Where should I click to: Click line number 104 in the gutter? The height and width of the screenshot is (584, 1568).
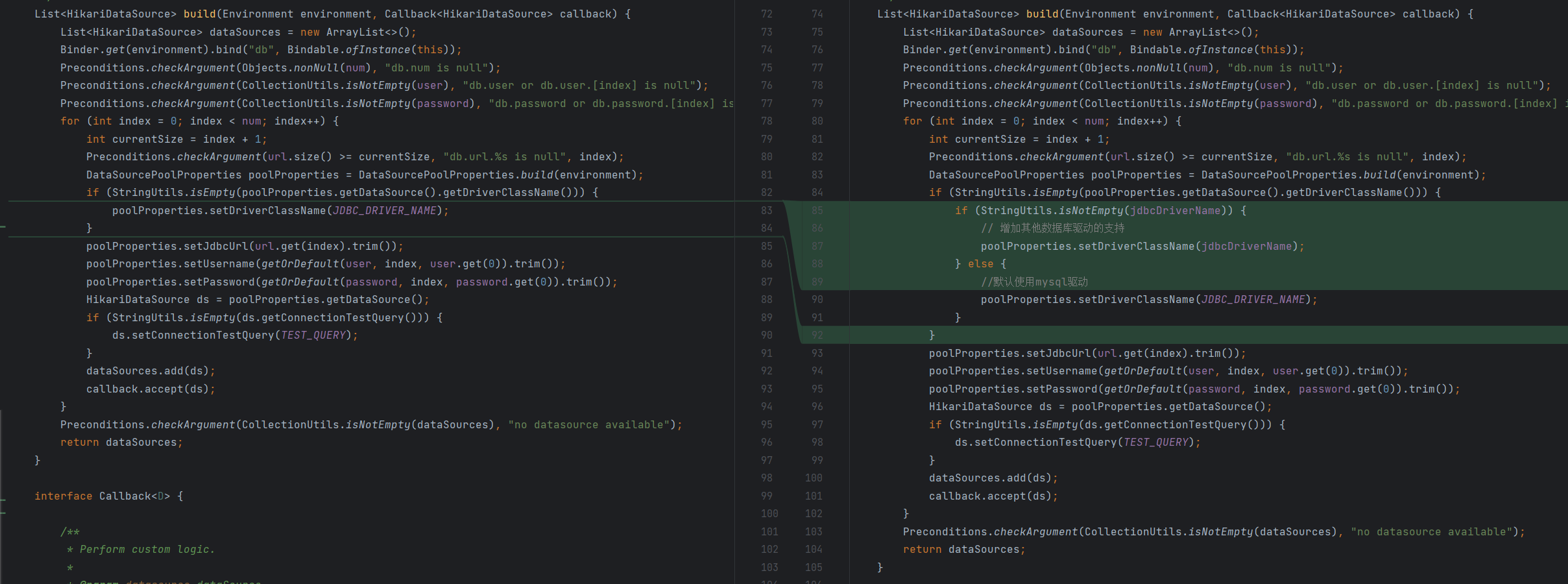point(814,550)
